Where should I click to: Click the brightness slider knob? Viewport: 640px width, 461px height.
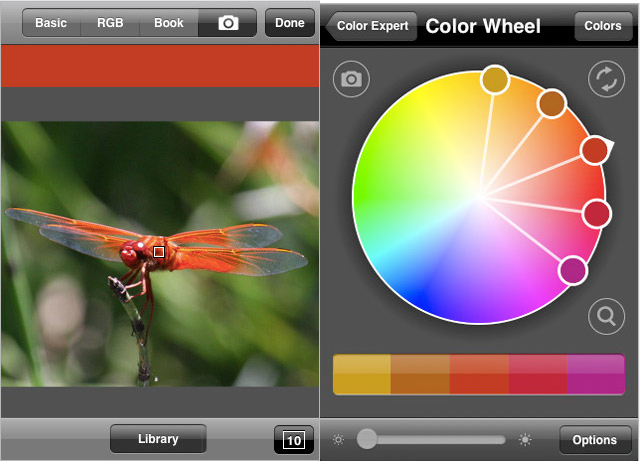367,439
